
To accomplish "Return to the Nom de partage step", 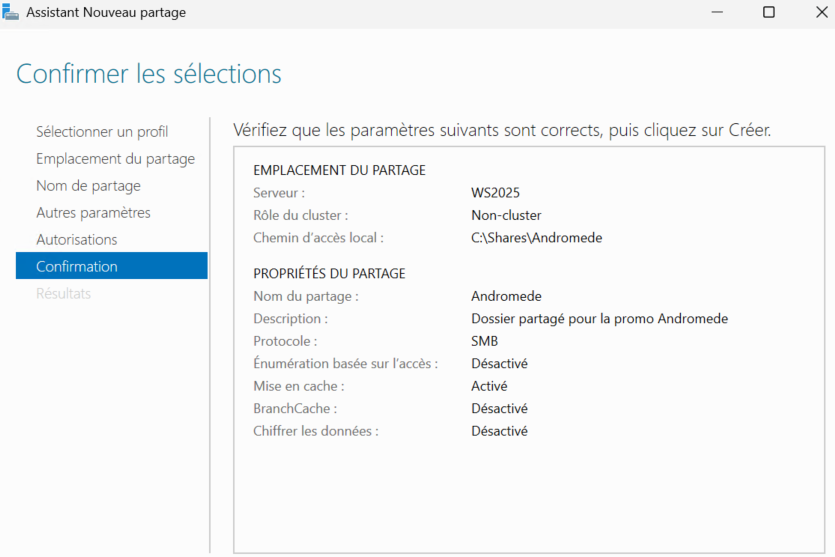I will [88, 185].
